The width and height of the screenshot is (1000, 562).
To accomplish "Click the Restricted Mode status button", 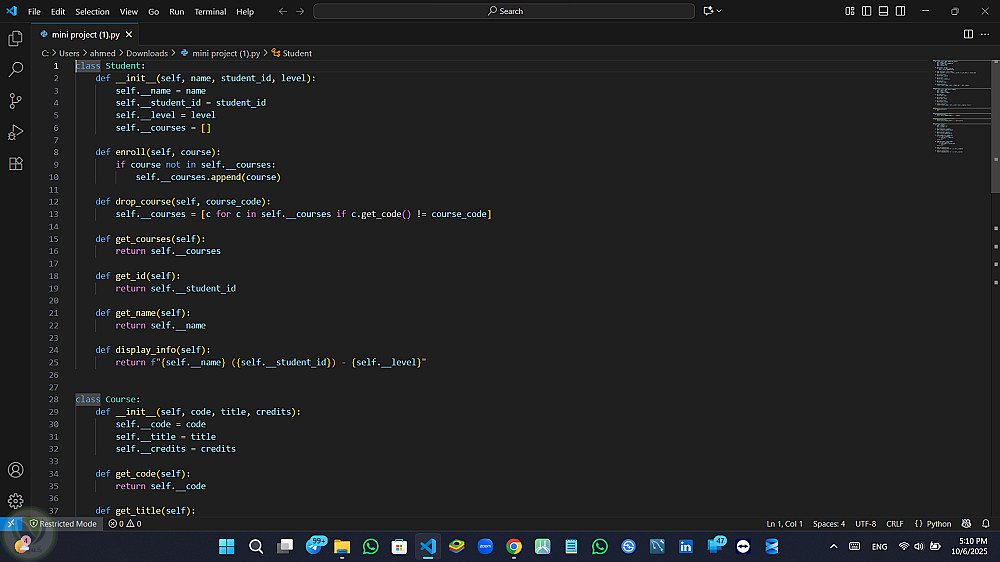I will (x=62, y=524).
